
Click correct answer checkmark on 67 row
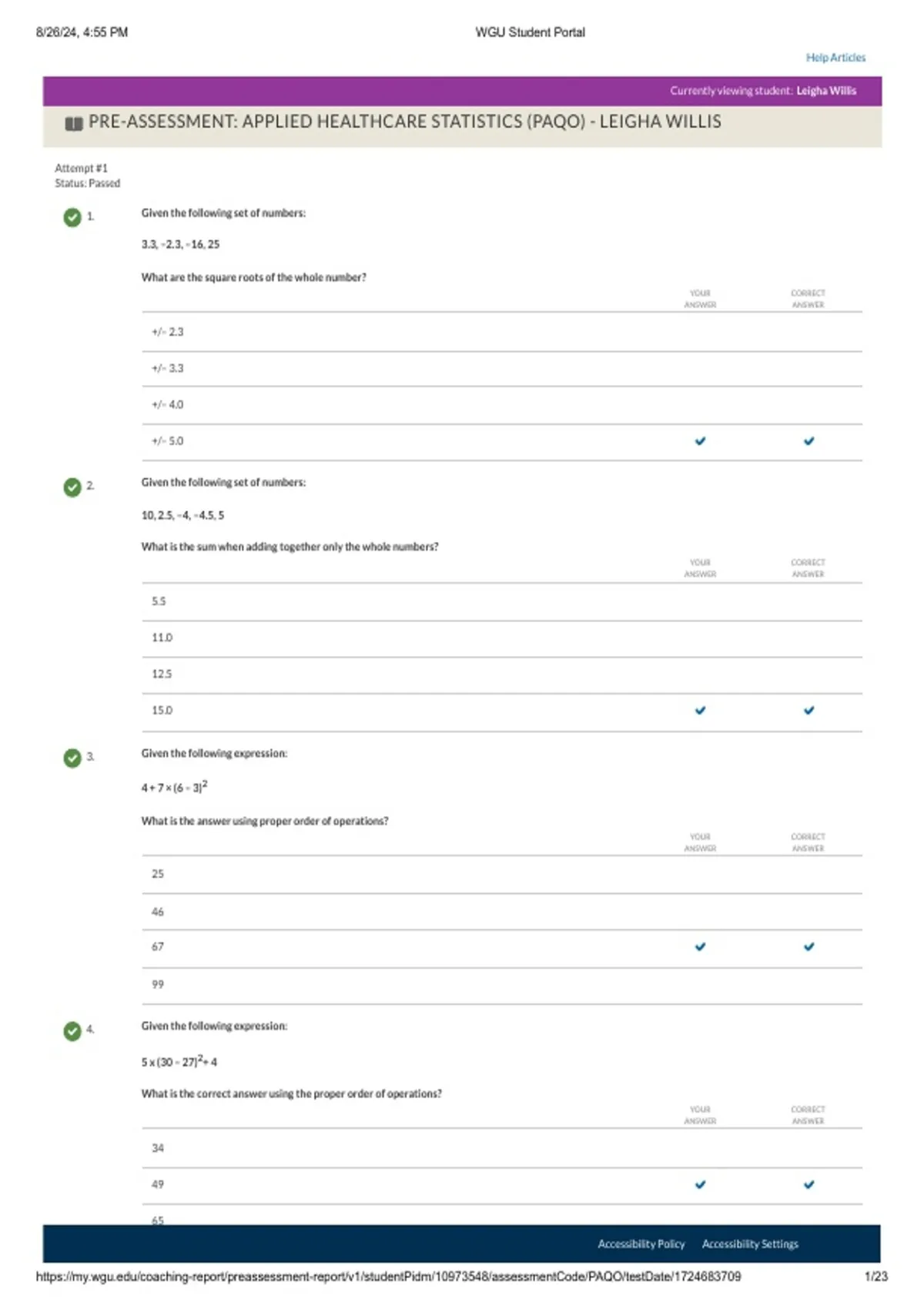click(x=808, y=946)
